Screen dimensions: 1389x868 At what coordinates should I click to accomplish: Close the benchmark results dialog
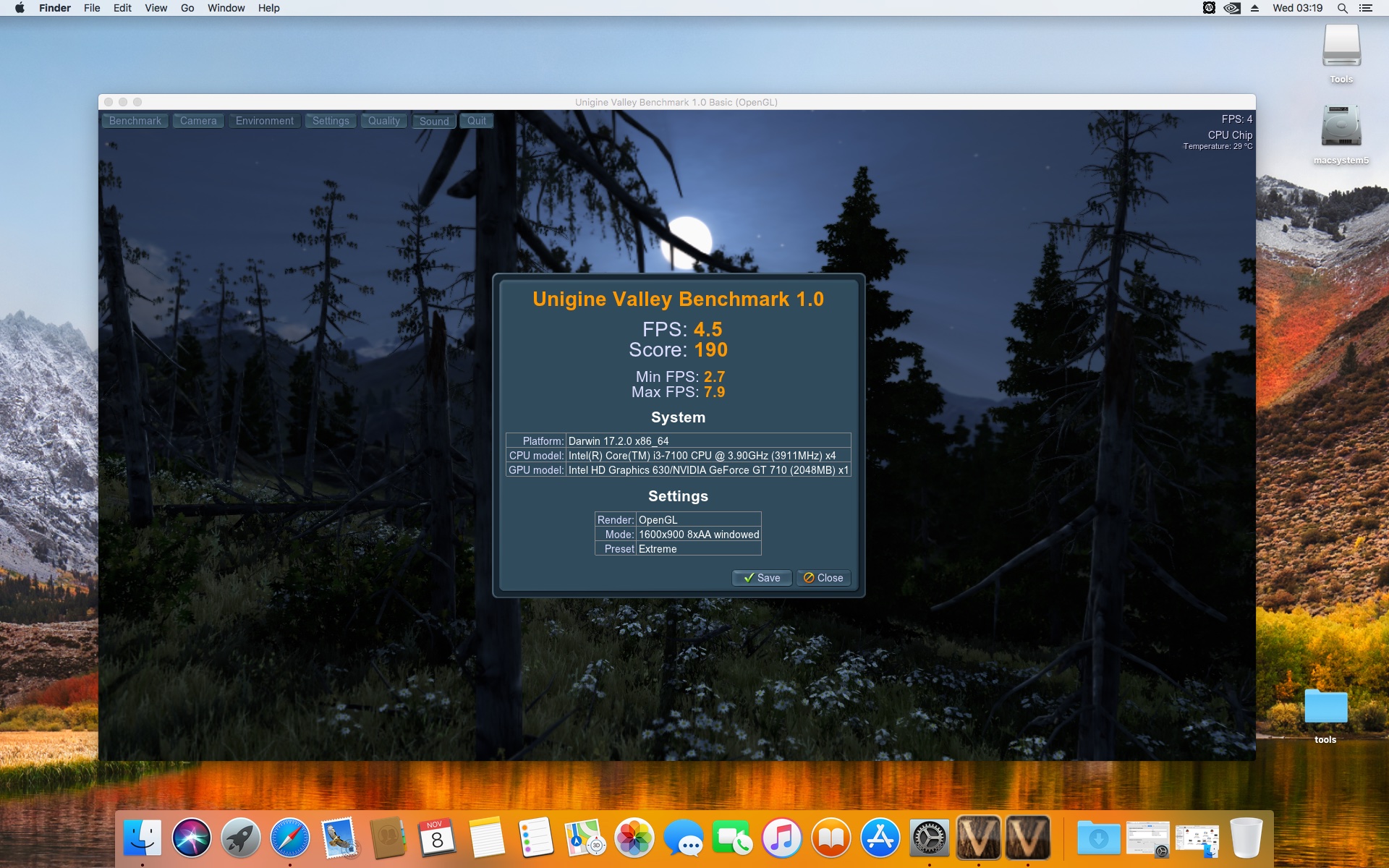point(823,578)
